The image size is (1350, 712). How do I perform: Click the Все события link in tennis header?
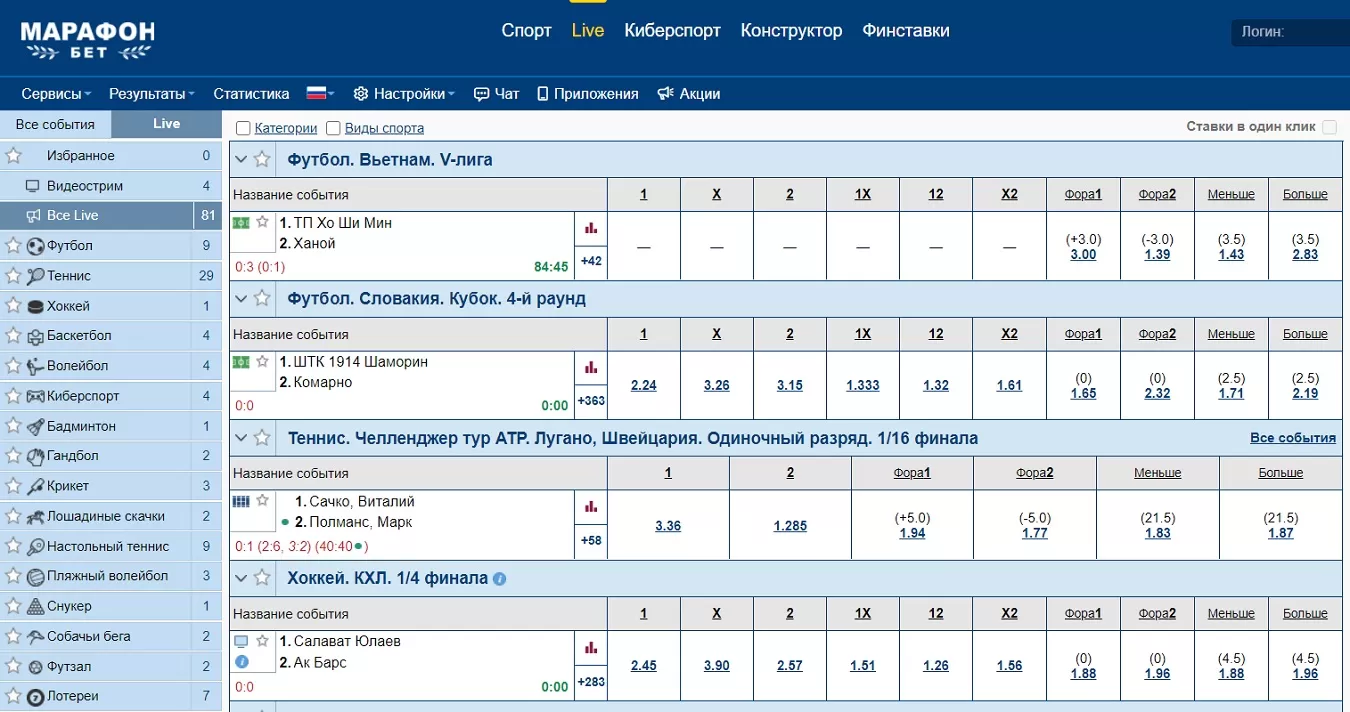pos(1292,438)
